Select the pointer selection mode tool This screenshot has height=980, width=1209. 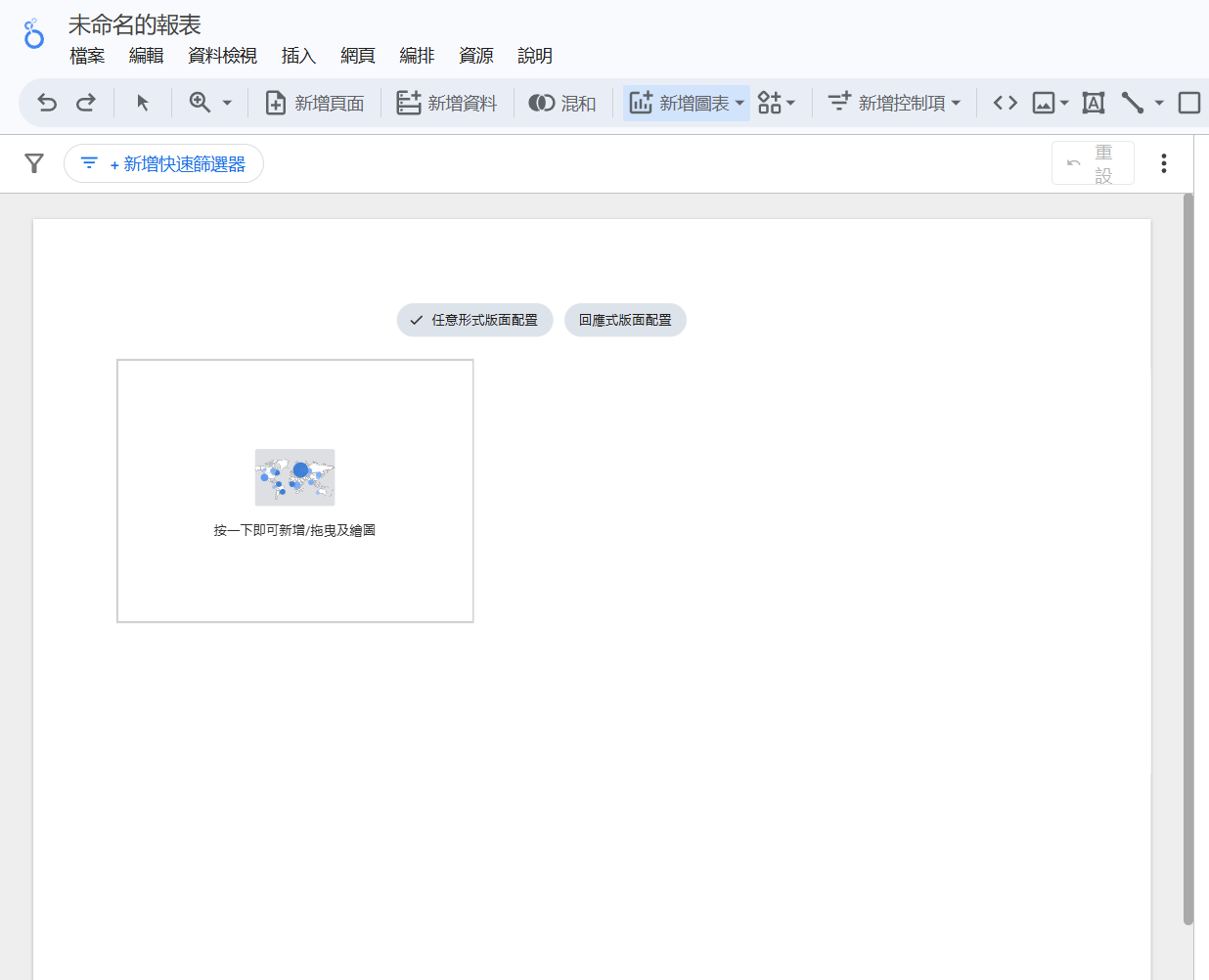pos(143,103)
